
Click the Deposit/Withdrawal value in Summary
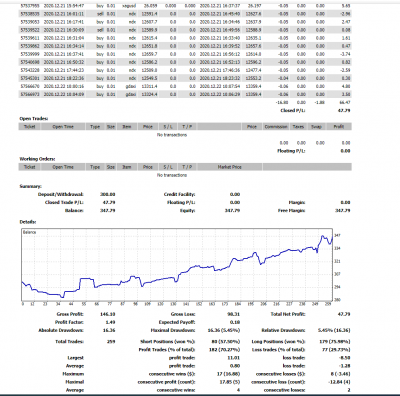coord(107,194)
